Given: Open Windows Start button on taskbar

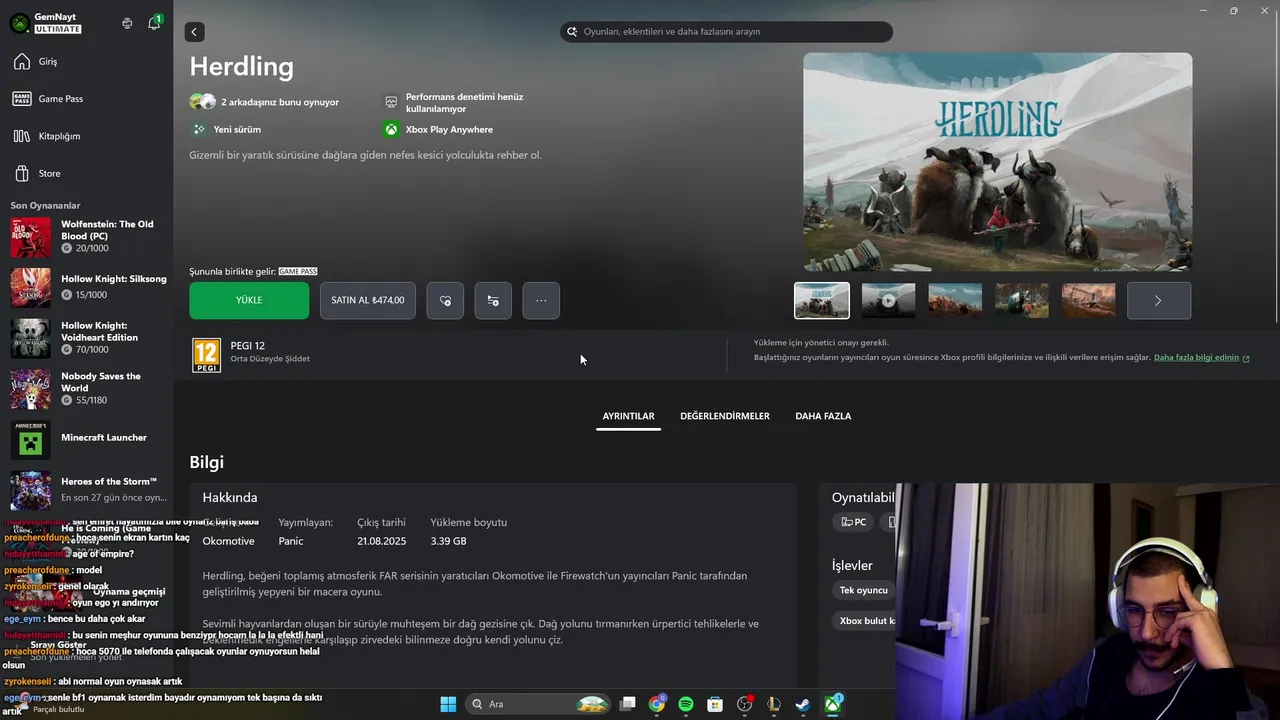Looking at the screenshot, I should click(448, 704).
